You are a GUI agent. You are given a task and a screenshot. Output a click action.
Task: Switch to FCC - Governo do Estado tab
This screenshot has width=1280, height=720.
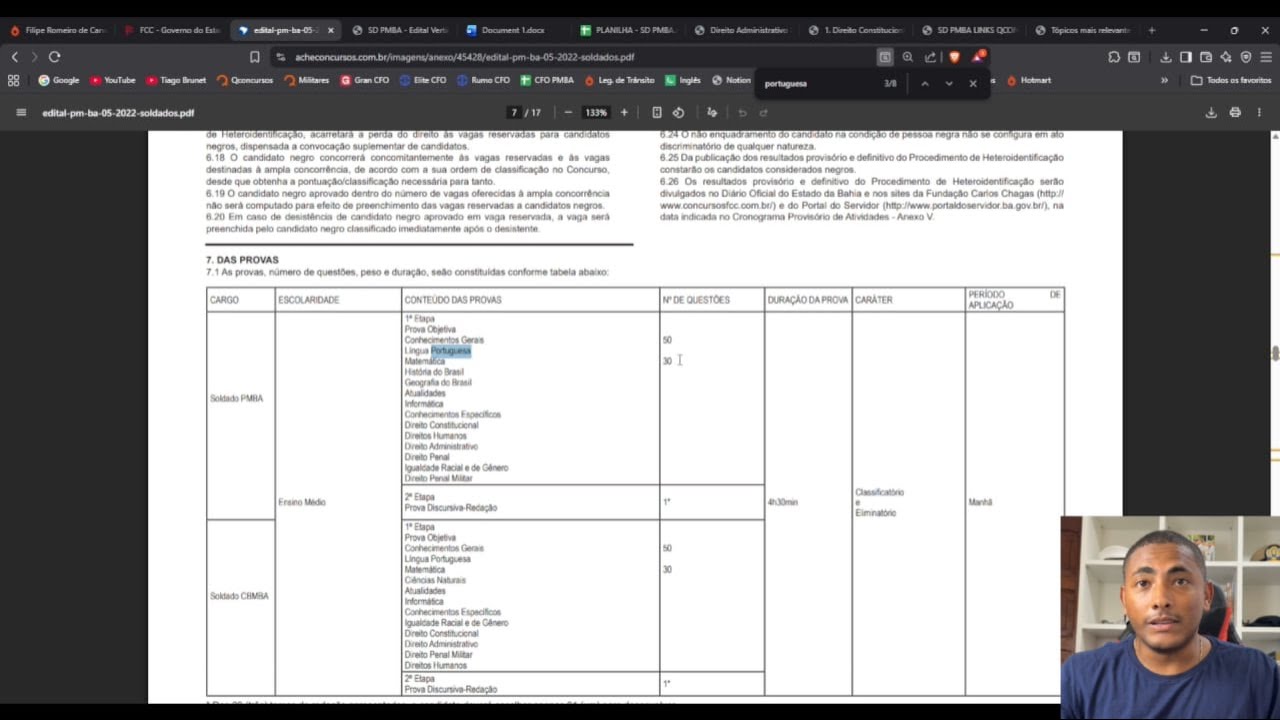[172, 30]
